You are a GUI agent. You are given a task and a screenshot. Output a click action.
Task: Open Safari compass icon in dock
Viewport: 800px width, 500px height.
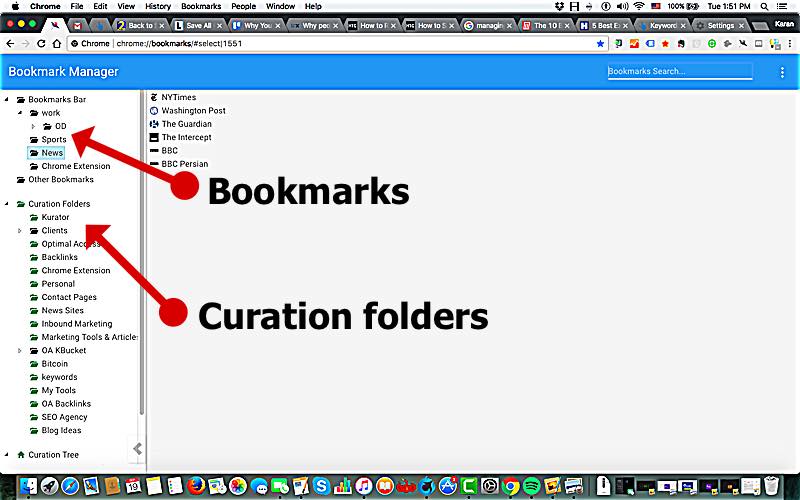(x=70, y=485)
